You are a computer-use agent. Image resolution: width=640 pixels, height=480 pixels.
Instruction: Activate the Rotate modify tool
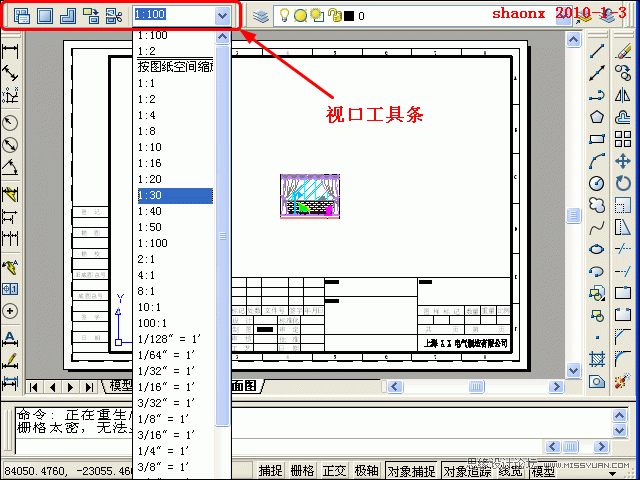pyautogui.click(x=623, y=183)
